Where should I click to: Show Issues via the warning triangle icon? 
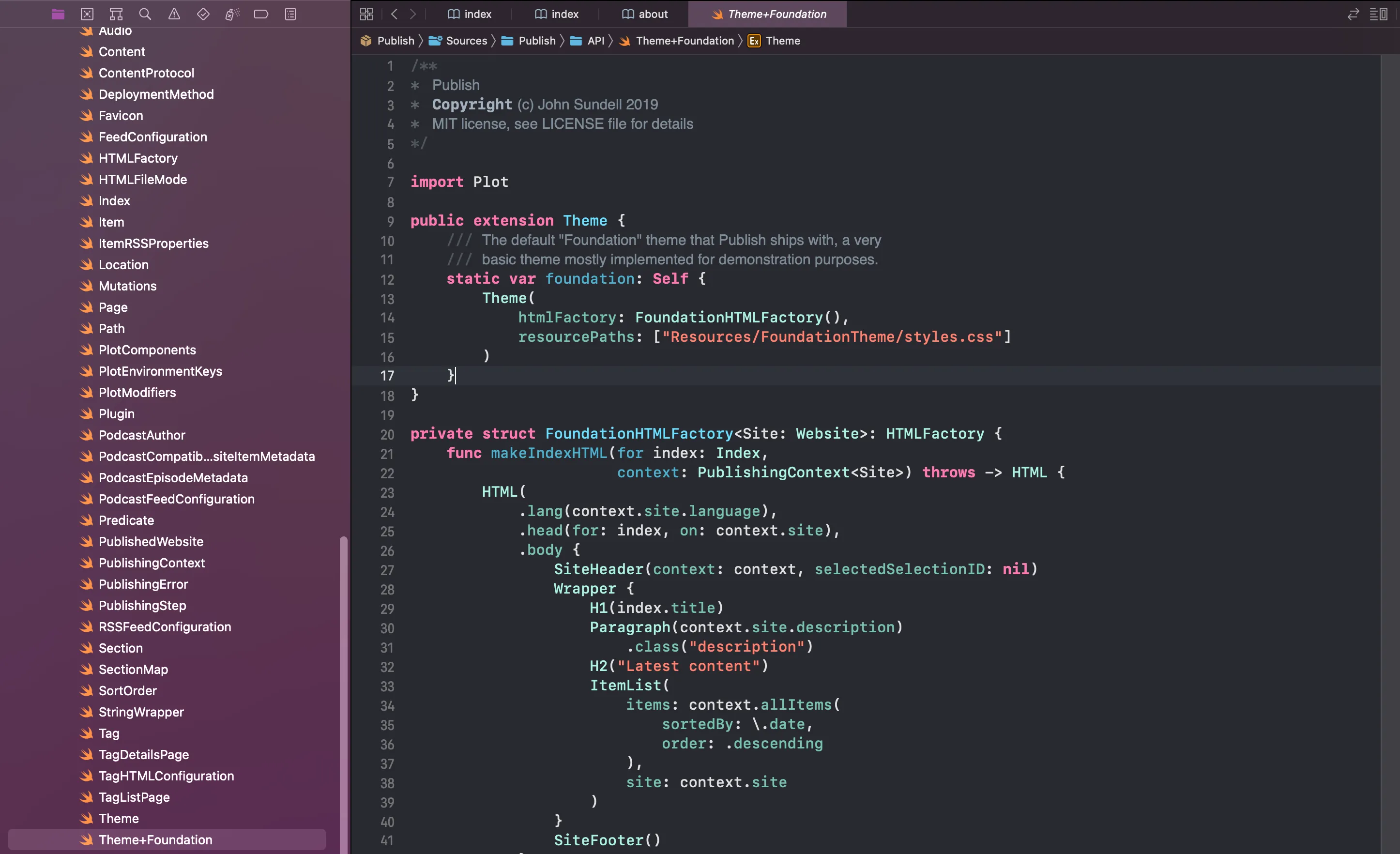coord(173,14)
